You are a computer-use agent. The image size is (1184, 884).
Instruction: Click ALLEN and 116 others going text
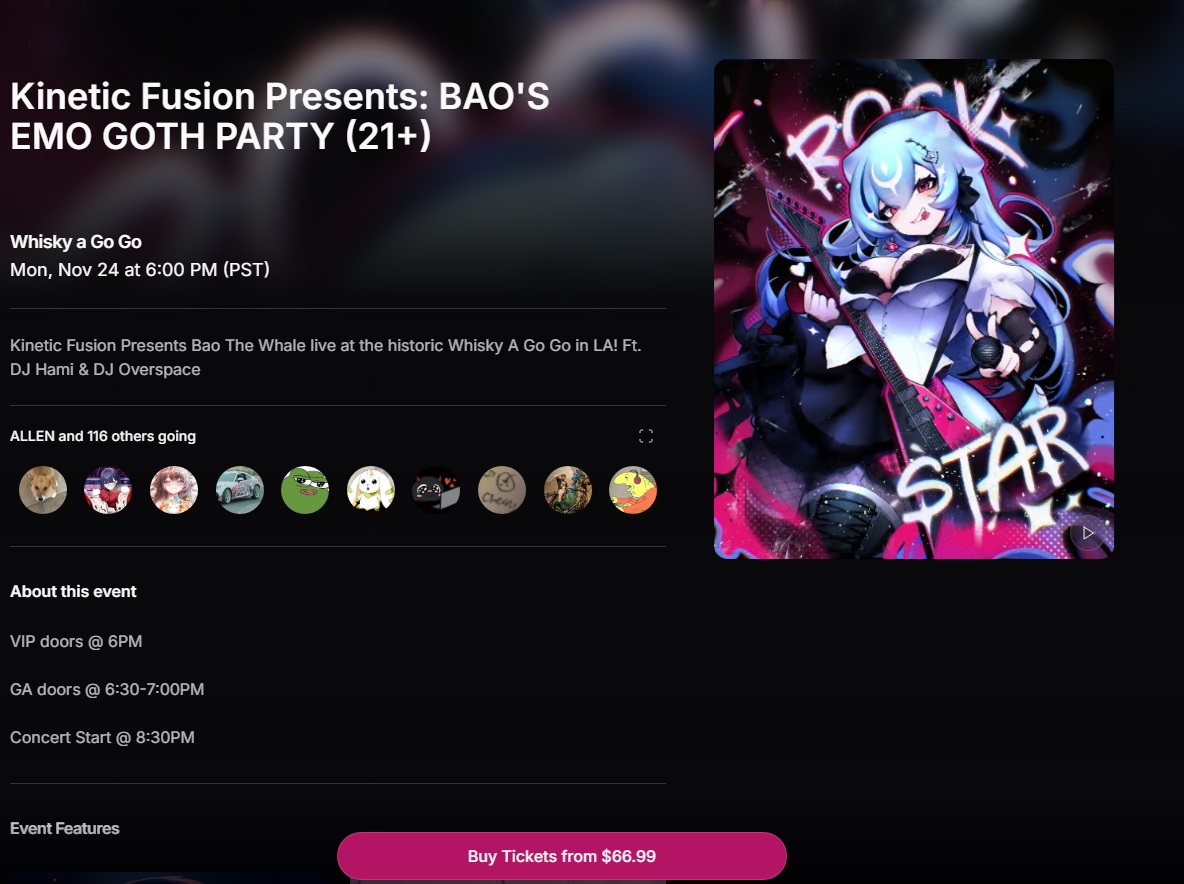[x=103, y=436]
